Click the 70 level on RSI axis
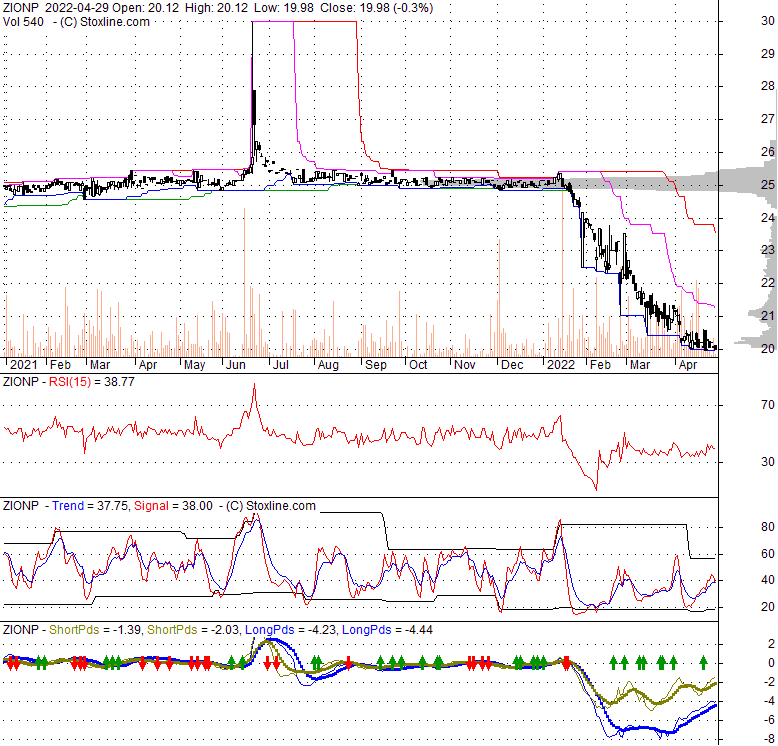This screenshot has height=746, width=778. 768,405
